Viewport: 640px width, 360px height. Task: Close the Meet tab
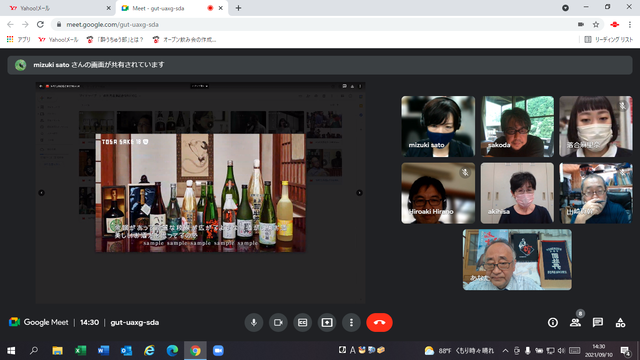(x=221, y=8)
